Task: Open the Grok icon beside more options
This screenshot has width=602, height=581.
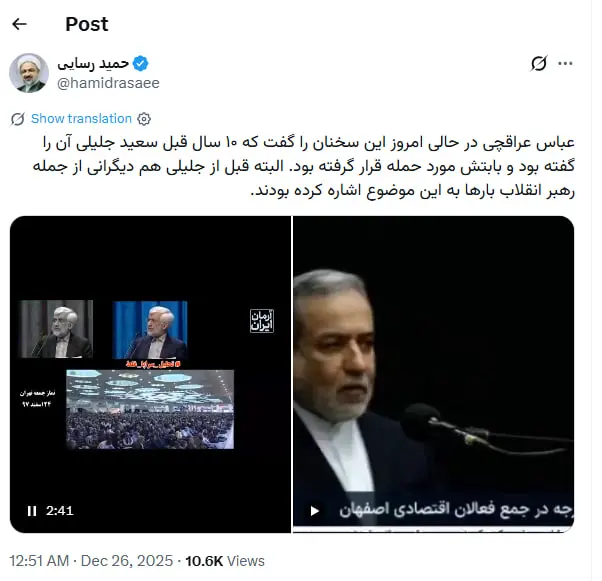Action: (x=539, y=63)
